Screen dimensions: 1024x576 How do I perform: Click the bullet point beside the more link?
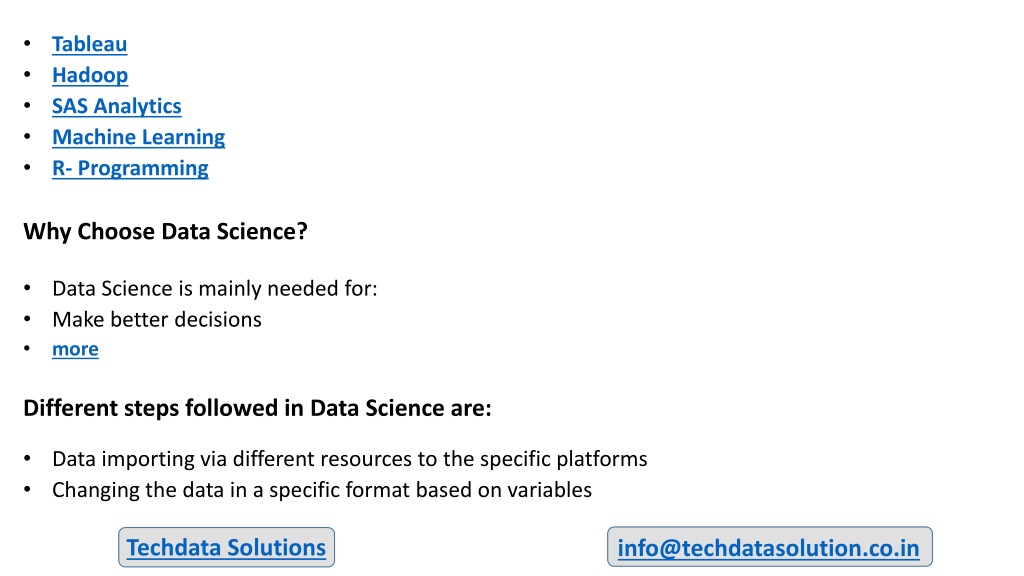click(x=27, y=348)
